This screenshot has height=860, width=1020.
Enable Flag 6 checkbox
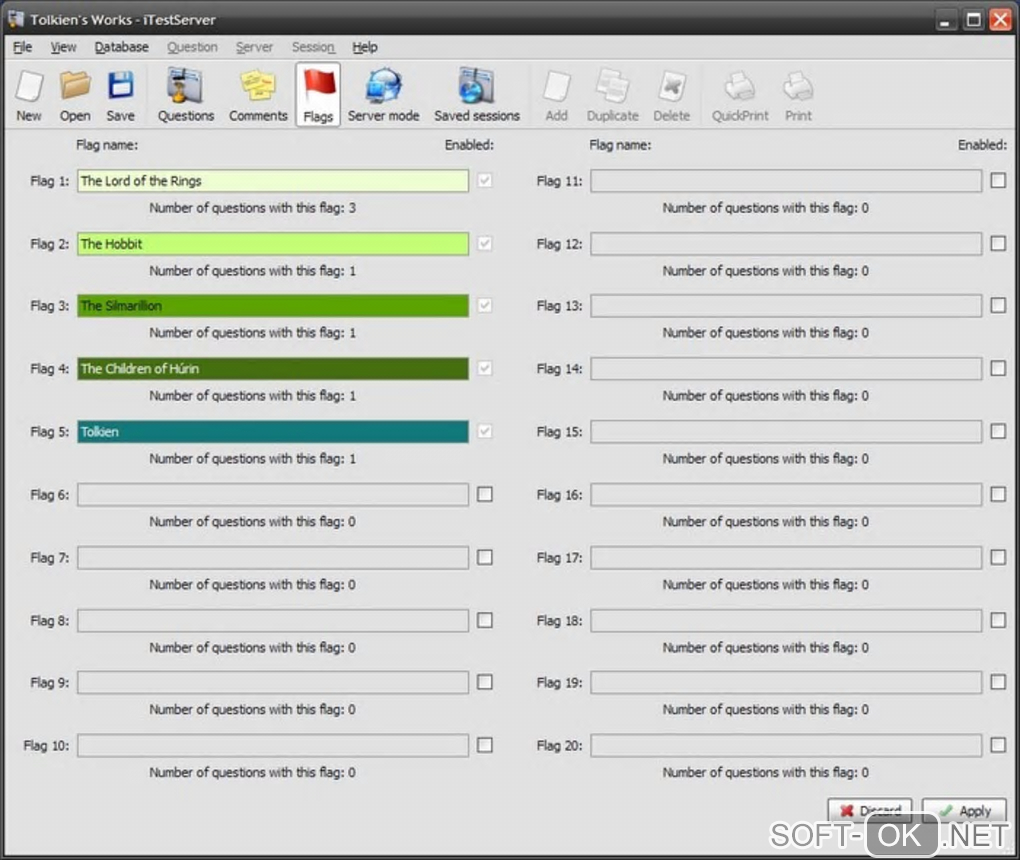tap(485, 494)
